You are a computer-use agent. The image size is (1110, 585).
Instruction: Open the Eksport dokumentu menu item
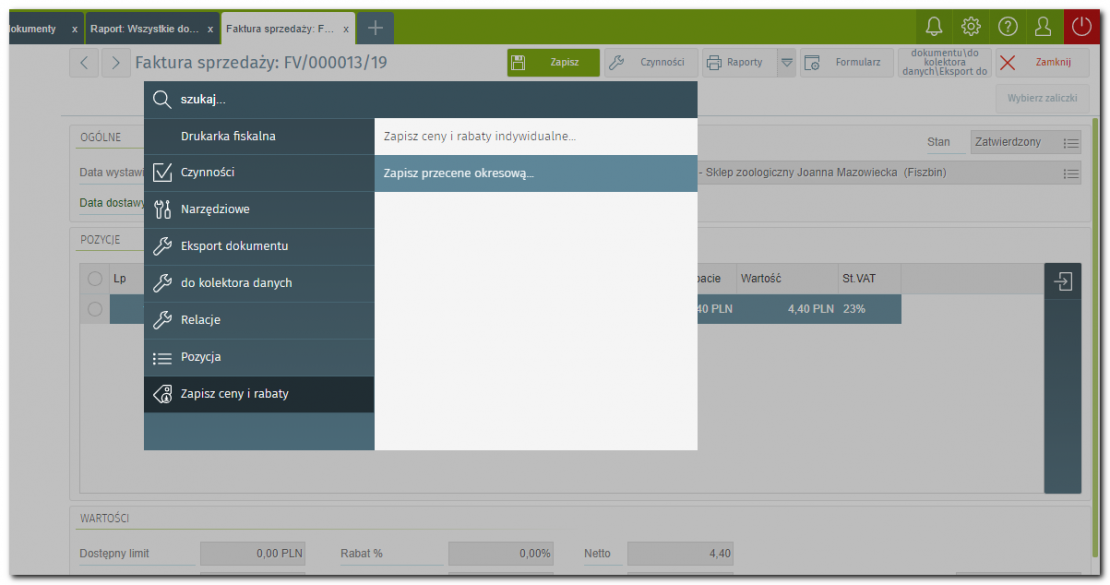(x=258, y=246)
